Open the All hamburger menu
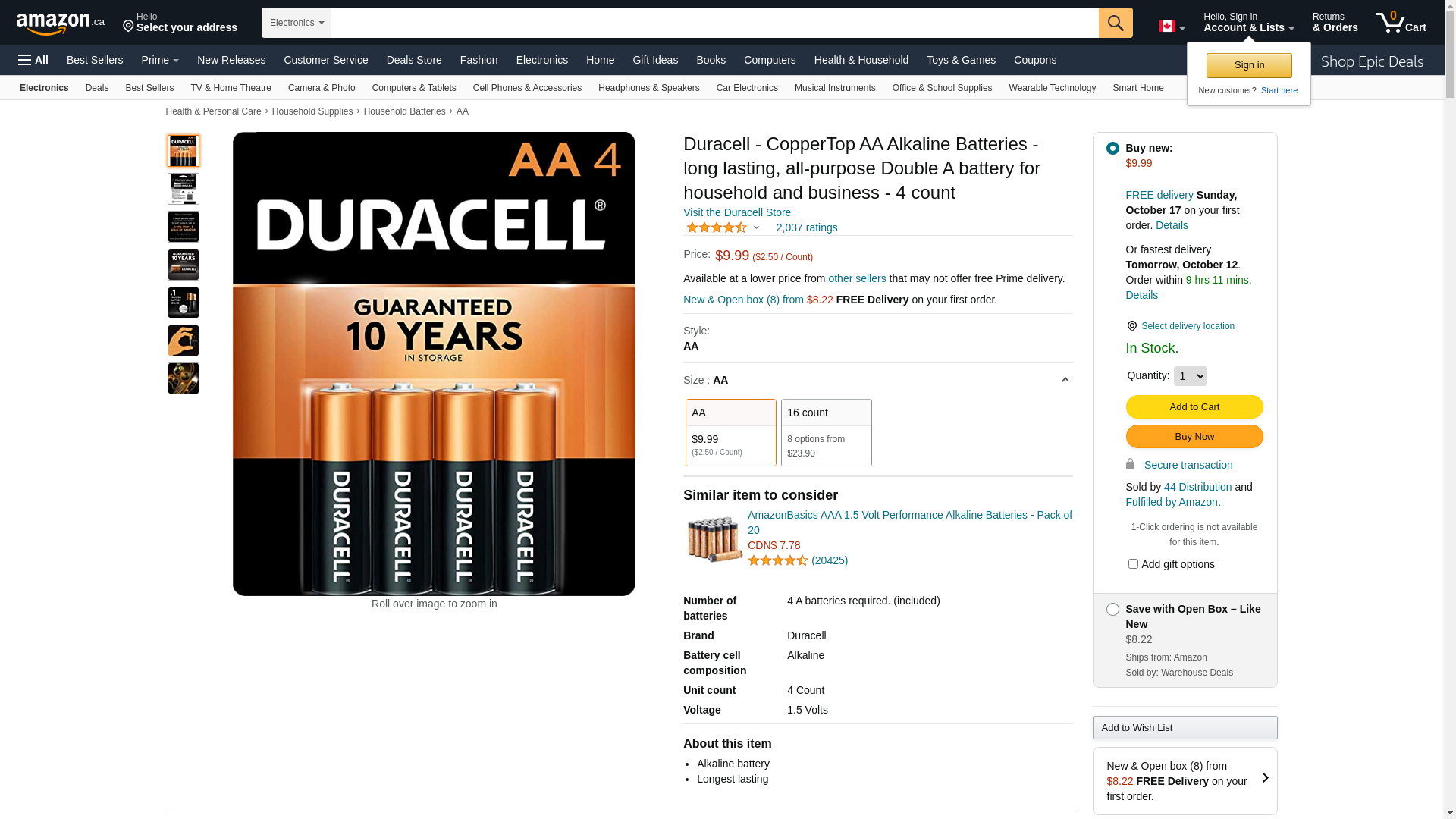Screen dimensions: 1456x819 [x=33, y=60]
